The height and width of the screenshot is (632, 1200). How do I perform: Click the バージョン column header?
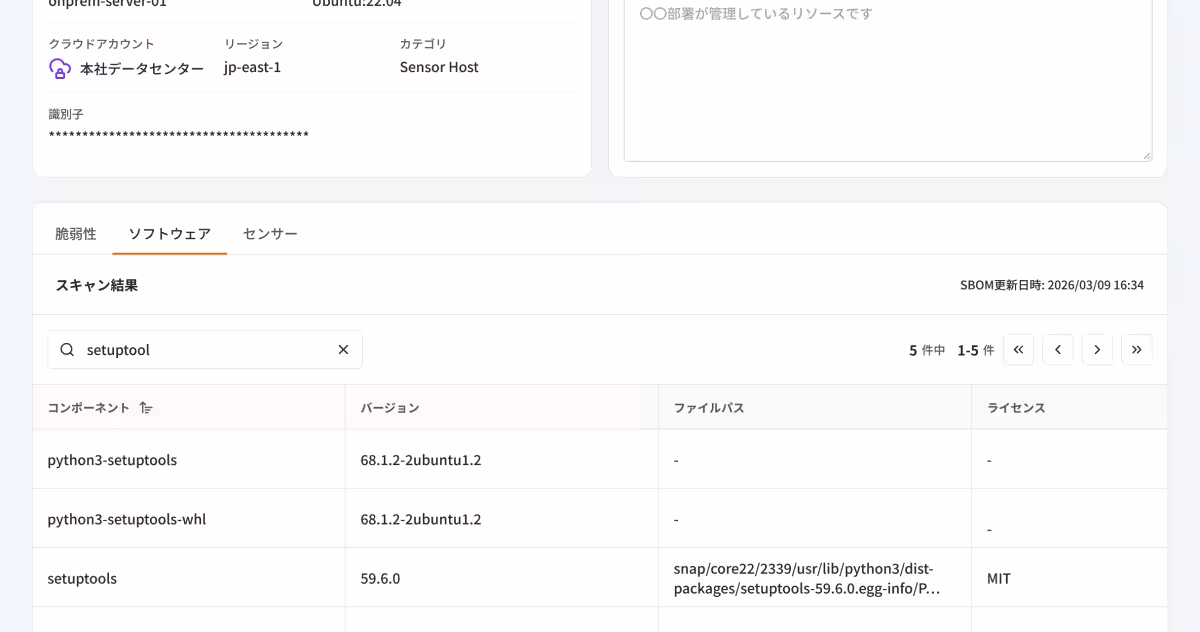(389, 407)
